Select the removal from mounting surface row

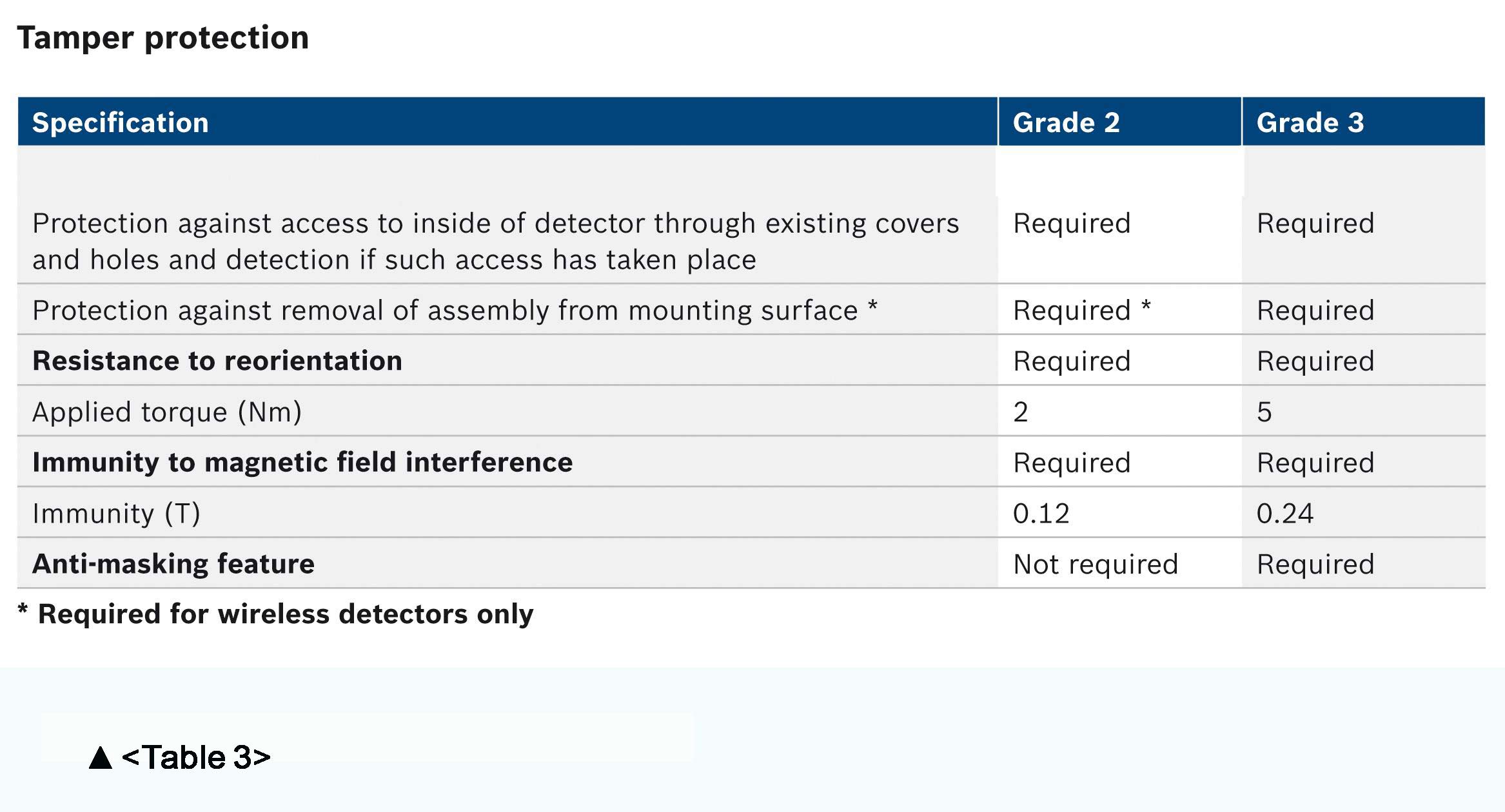point(751,309)
